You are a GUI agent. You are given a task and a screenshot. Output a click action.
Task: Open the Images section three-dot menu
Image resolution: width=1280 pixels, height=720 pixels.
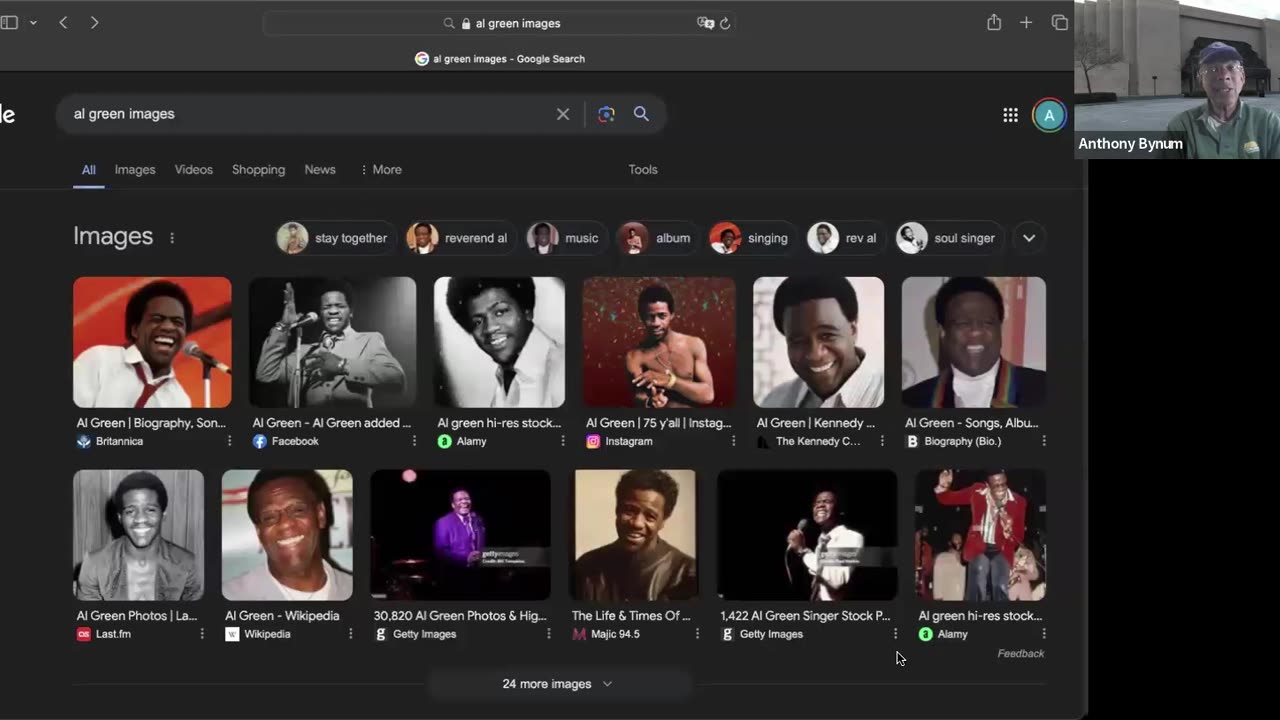[x=172, y=238]
